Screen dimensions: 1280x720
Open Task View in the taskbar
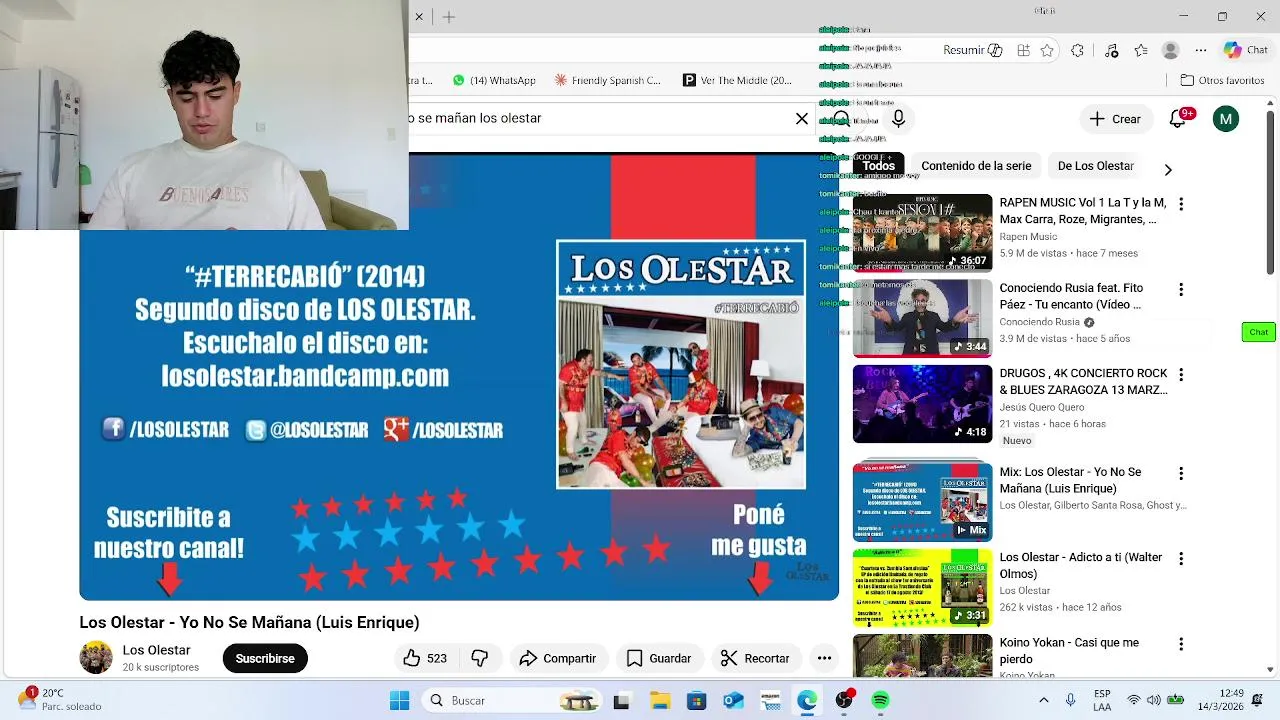click(621, 700)
